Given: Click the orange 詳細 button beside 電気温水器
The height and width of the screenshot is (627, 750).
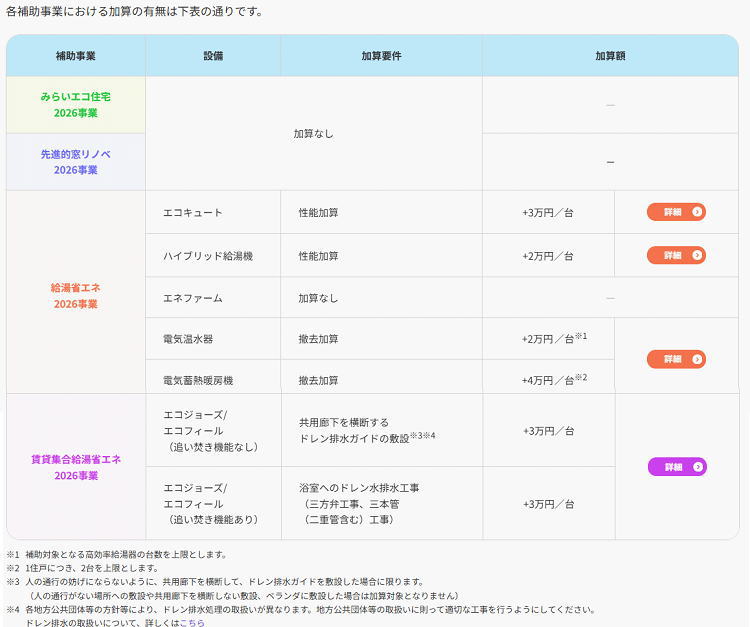Looking at the screenshot, I should pos(676,359).
